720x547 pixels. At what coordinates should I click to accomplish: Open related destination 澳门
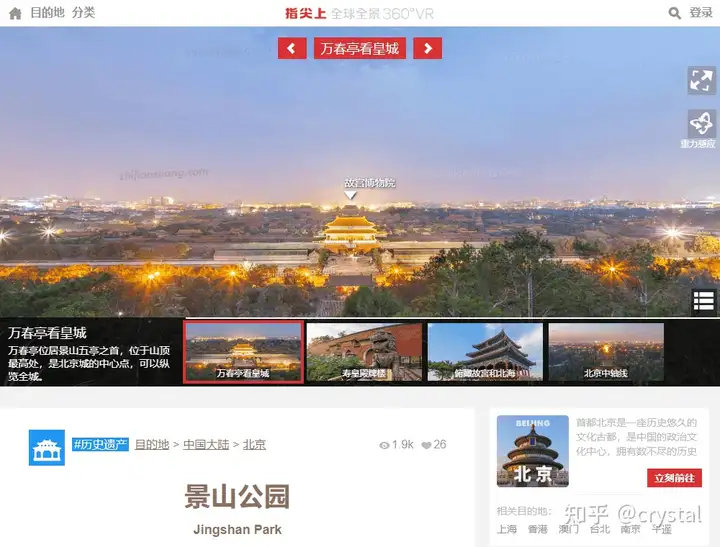click(568, 529)
